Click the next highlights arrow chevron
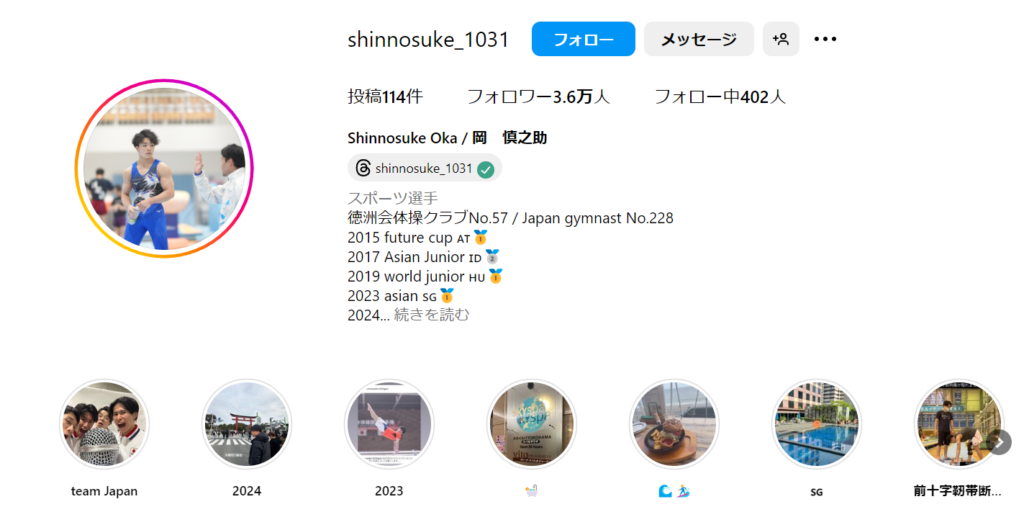Viewport: 1024px width, 530px height. (x=999, y=443)
